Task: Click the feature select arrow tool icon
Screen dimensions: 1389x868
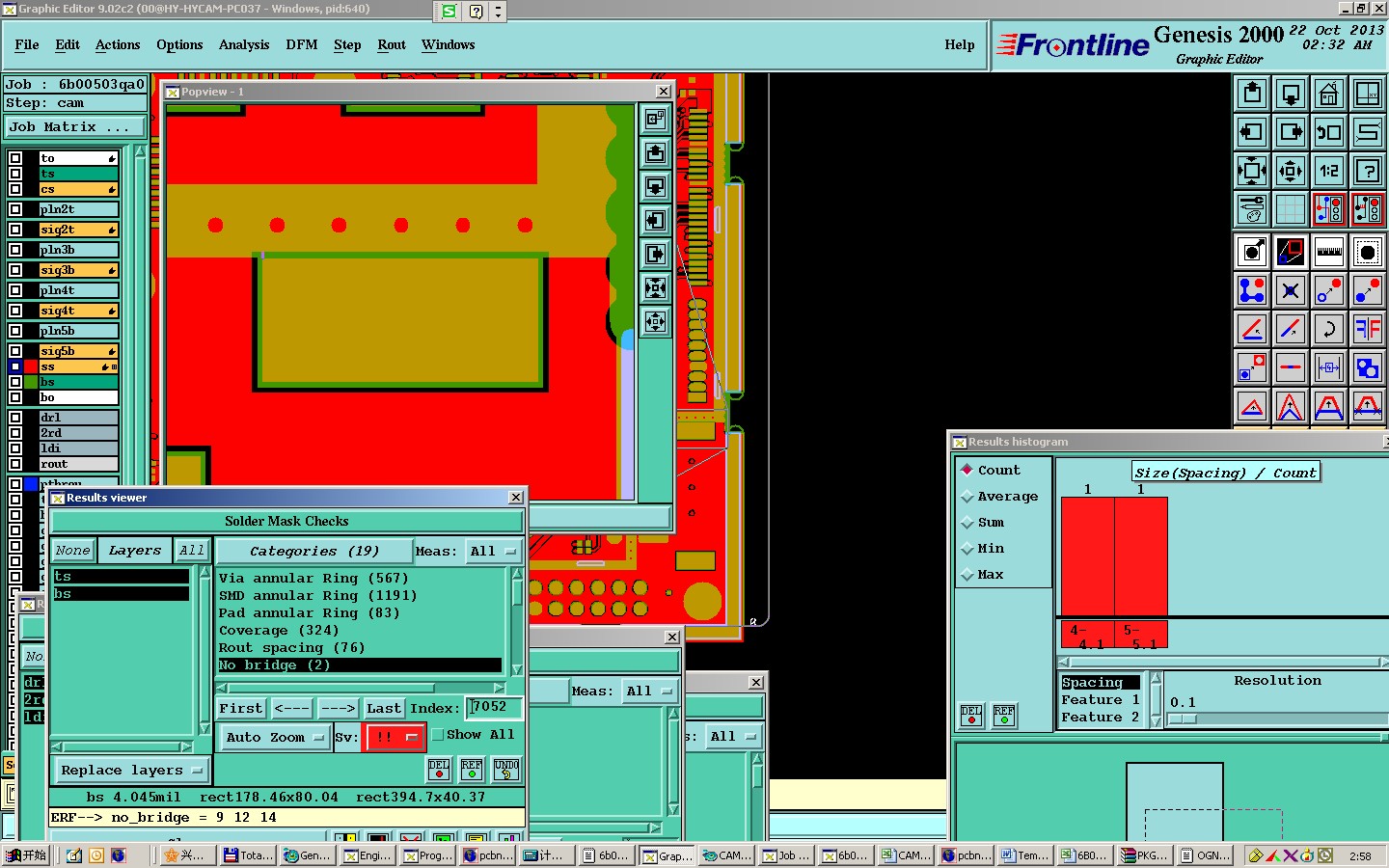Action: (x=1252, y=253)
